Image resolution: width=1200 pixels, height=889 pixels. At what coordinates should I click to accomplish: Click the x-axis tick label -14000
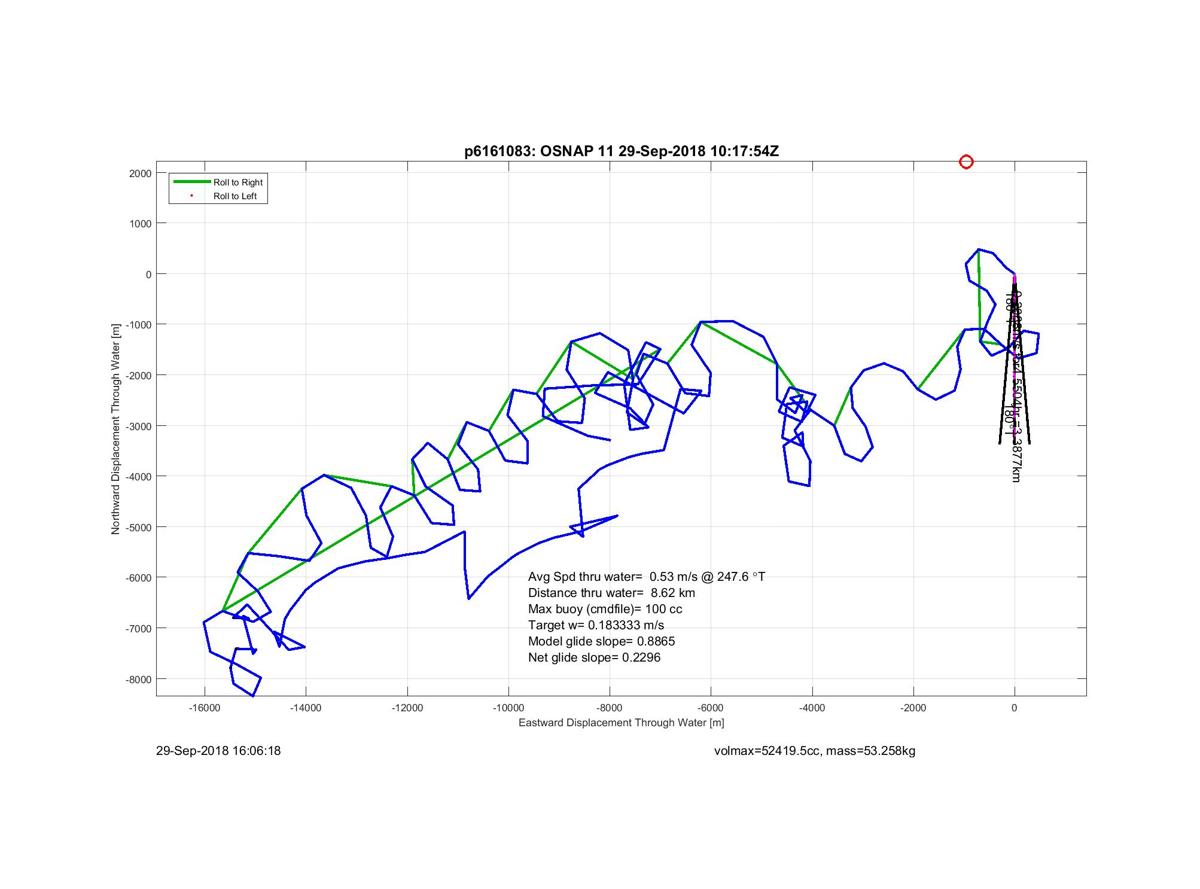coord(305,708)
